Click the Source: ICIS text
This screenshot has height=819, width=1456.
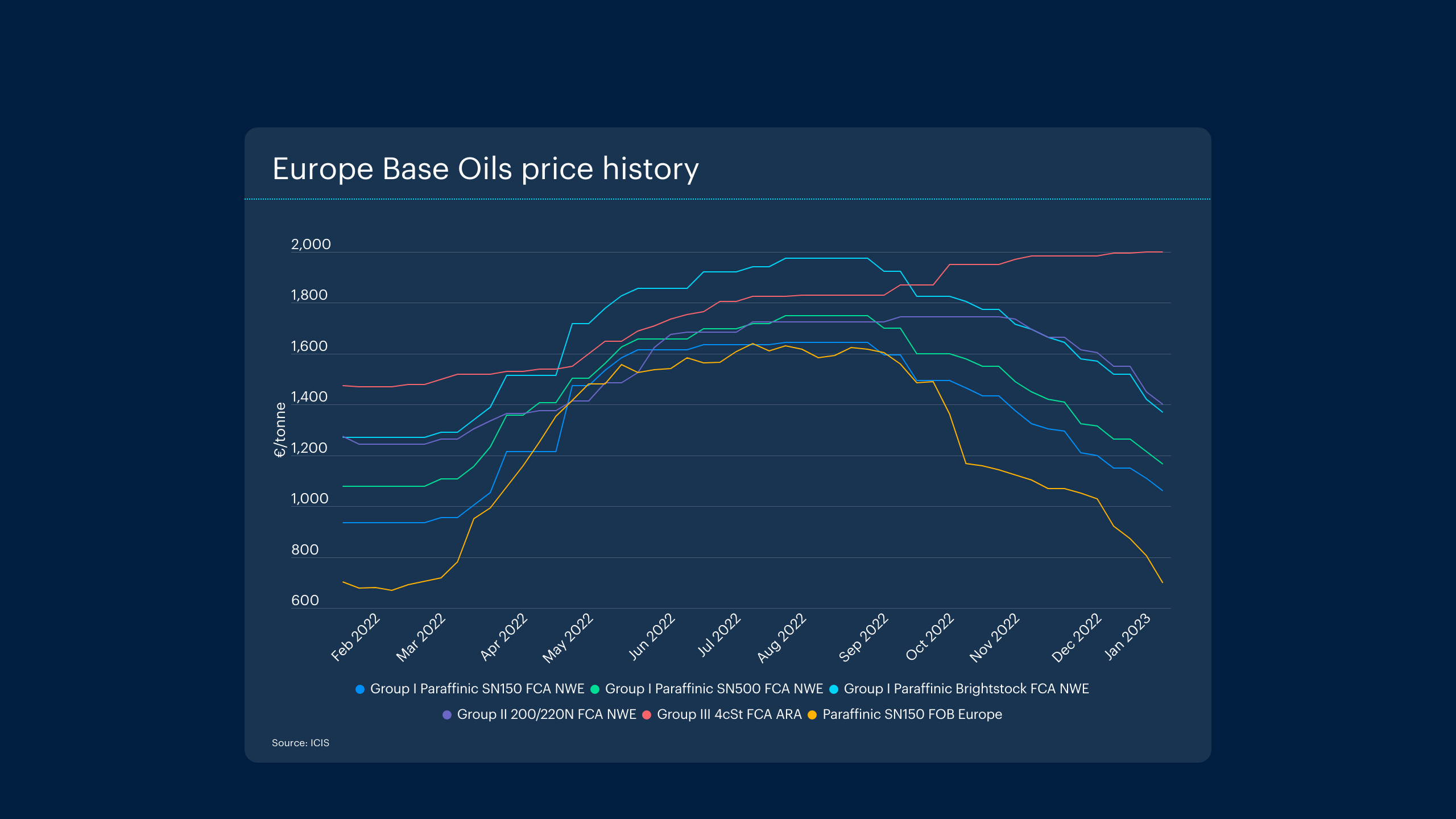pos(300,743)
